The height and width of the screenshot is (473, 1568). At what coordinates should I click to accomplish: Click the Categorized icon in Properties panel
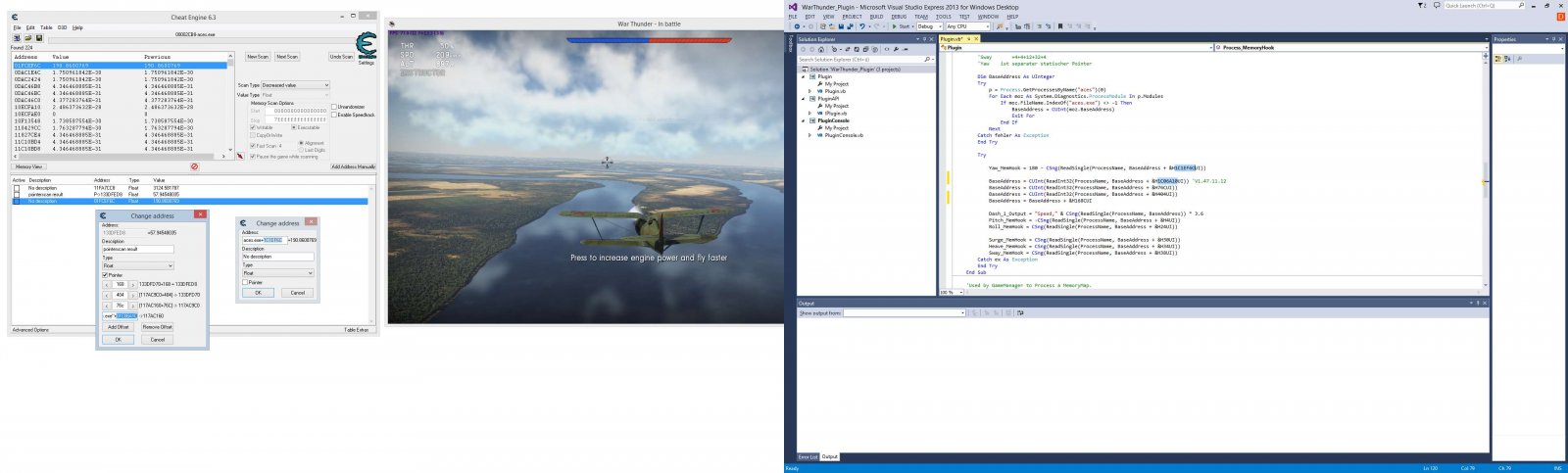click(1498, 59)
